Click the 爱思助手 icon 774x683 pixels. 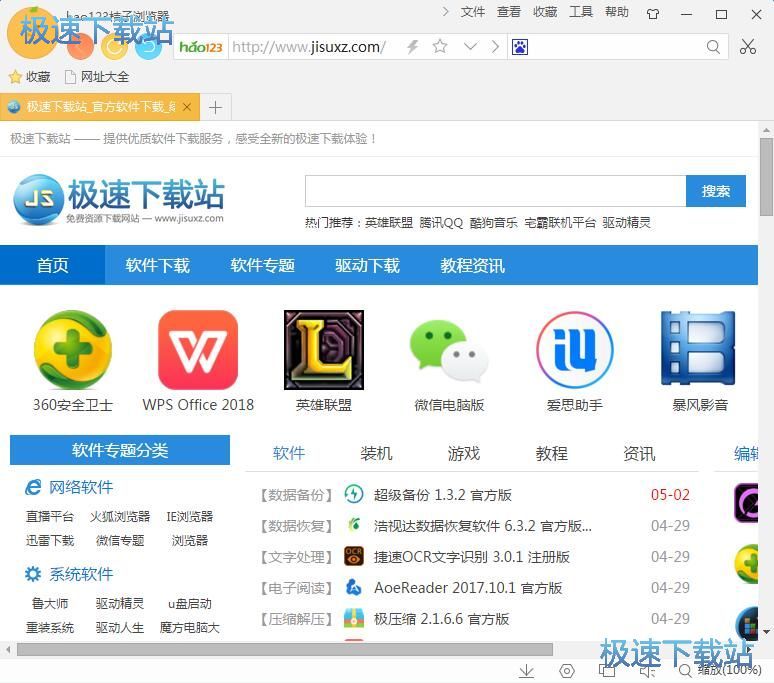click(x=575, y=350)
